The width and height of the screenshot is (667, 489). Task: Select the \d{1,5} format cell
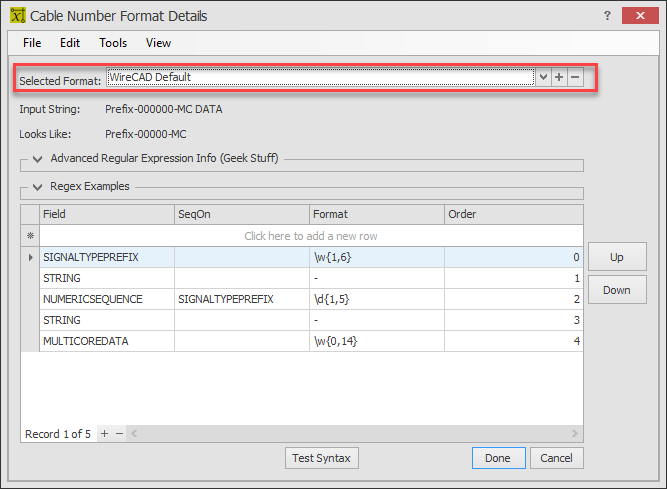click(x=377, y=299)
